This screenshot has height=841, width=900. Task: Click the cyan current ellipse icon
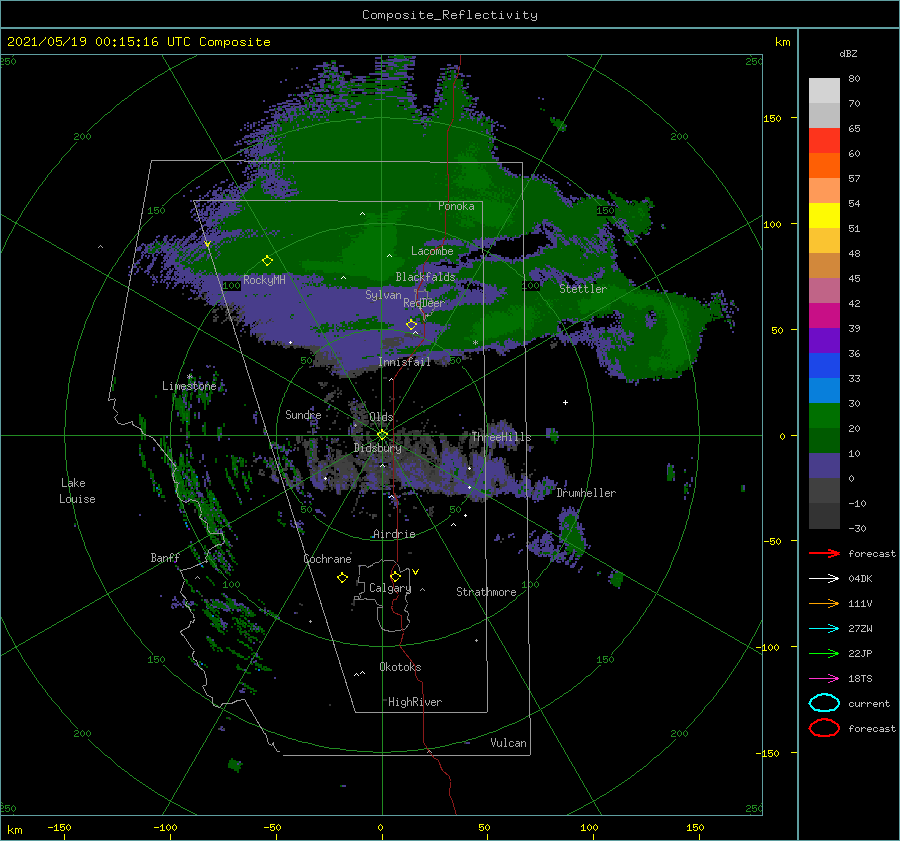coord(824,703)
